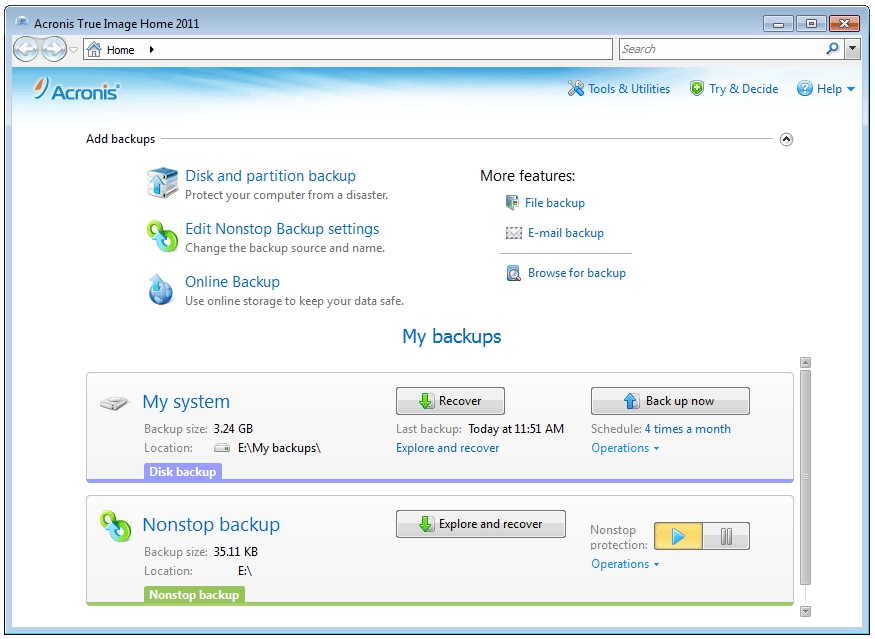Image resolution: width=875 pixels, height=639 pixels.
Task: Click the 3.24 GB backup size value
Action: (233, 429)
